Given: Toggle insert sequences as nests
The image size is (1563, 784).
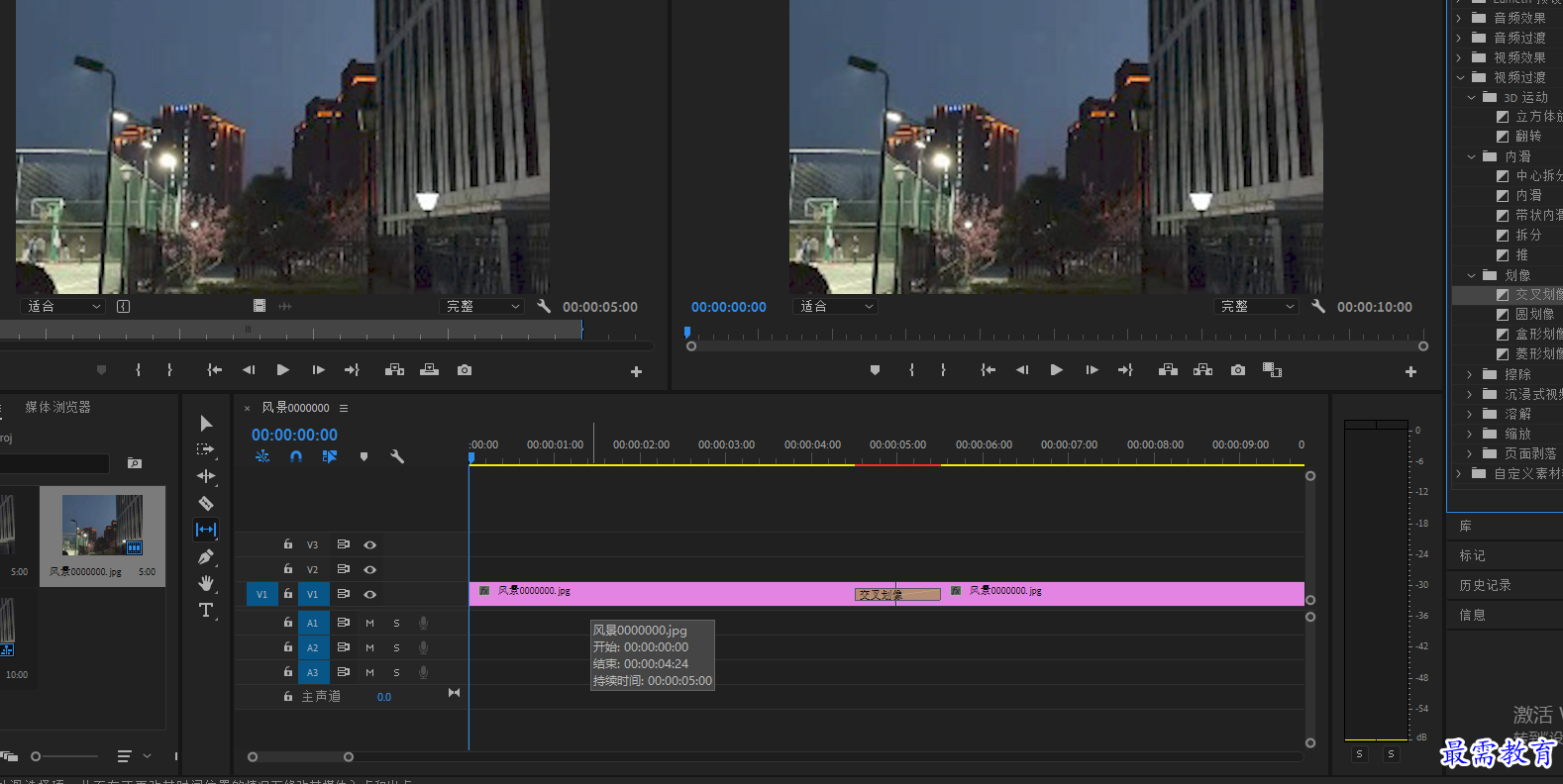Looking at the screenshot, I should point(262,456).
